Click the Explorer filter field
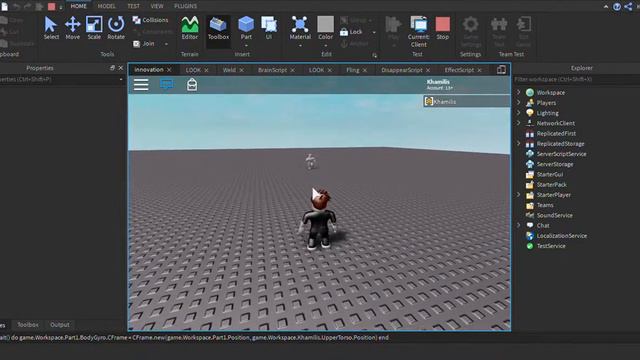 tap(576, 79)
